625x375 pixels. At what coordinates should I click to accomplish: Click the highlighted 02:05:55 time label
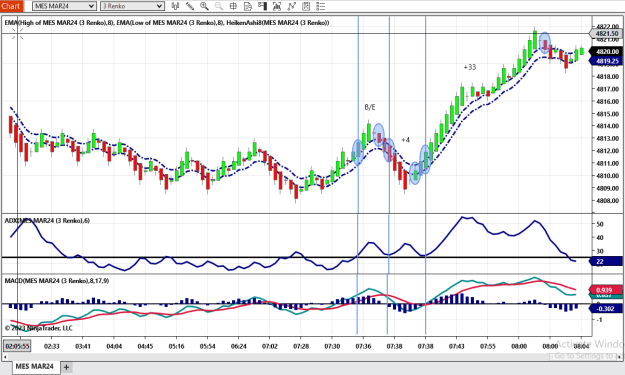click(x=17, y=346)
